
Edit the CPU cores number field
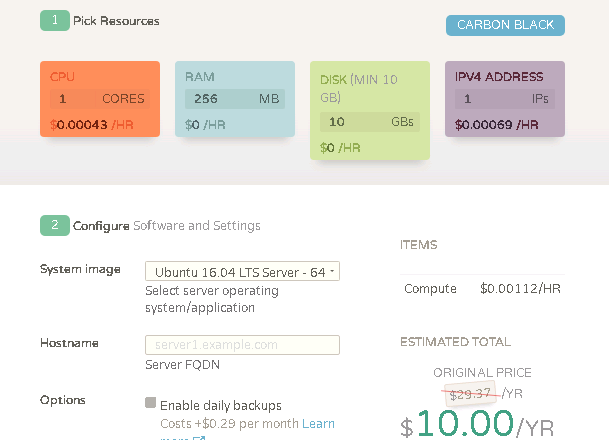click(75, 99)
